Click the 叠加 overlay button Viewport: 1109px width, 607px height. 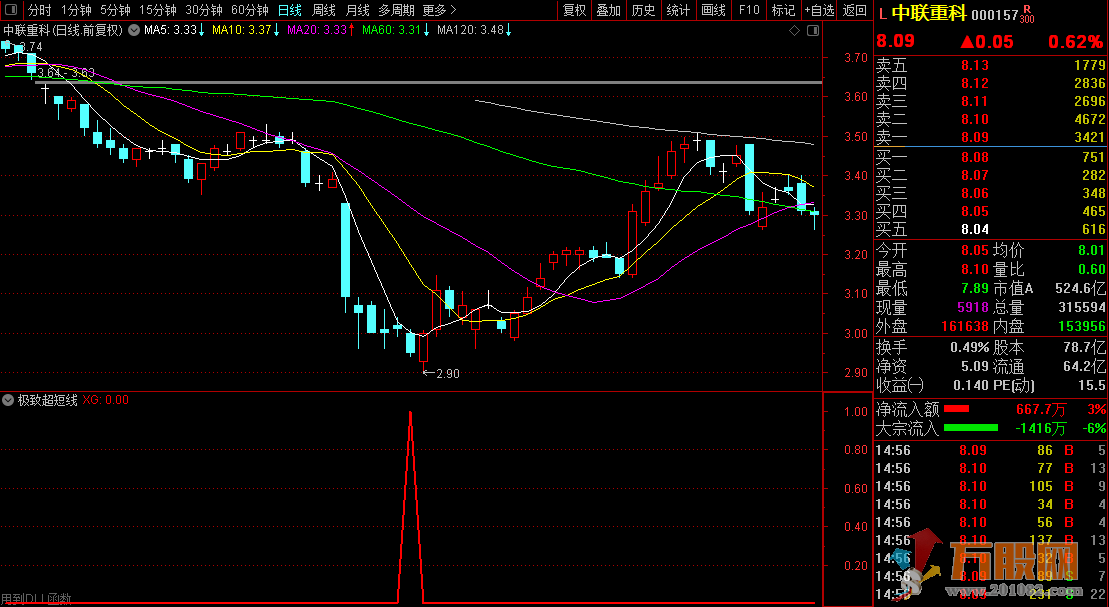click(x=609, y=10)
